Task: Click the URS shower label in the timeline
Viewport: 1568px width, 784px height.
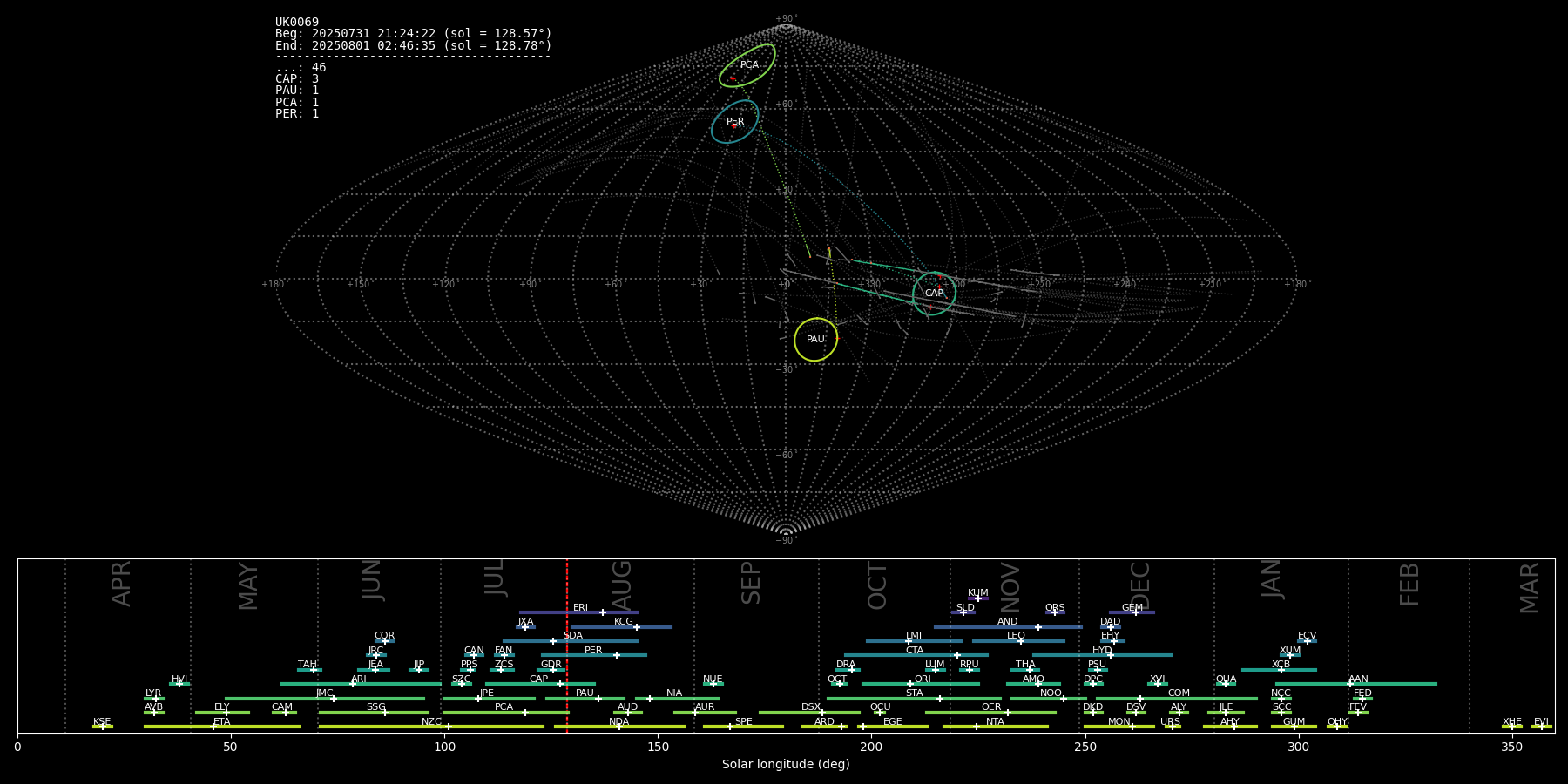Action: click(1170, 722)
